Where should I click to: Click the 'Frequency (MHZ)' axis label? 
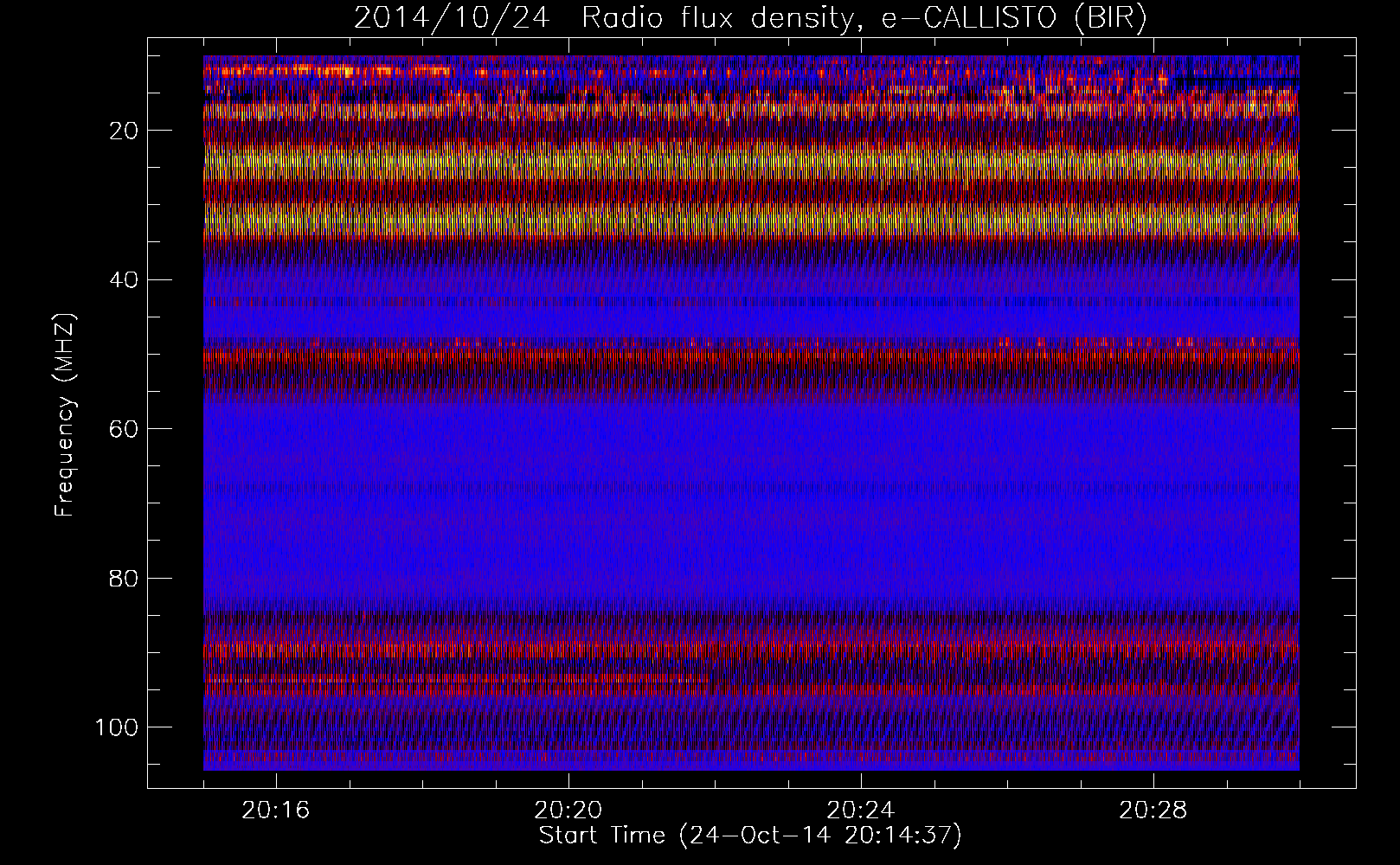[65, 415]
